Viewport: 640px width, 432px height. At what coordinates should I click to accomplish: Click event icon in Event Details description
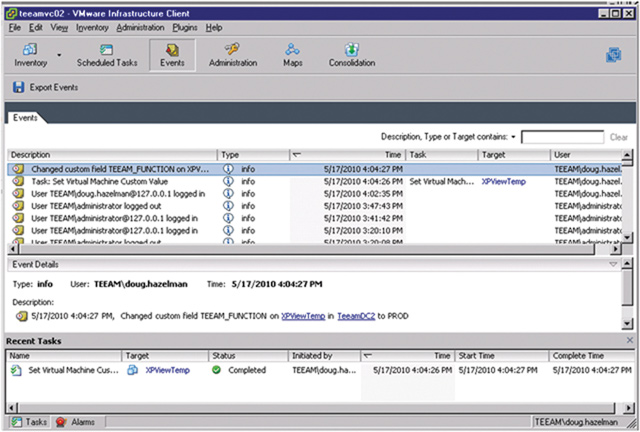[21, 316]
